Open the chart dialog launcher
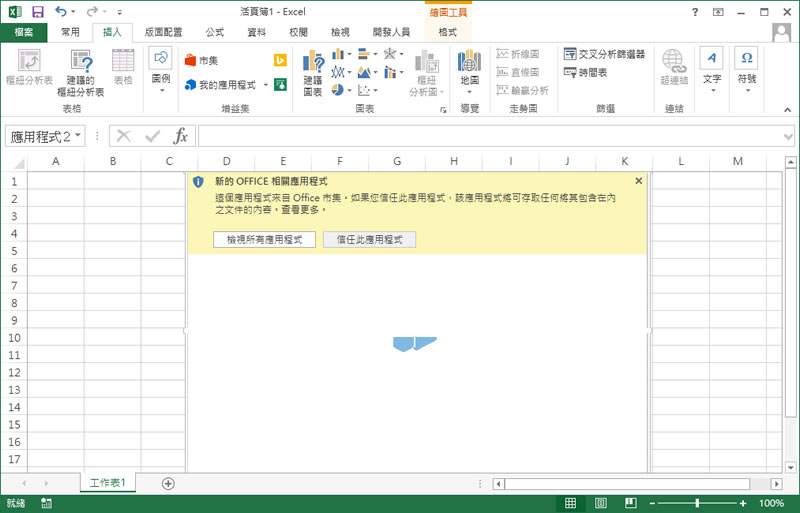Viewport: 800px width, 513px height. (x=443, y=110)
